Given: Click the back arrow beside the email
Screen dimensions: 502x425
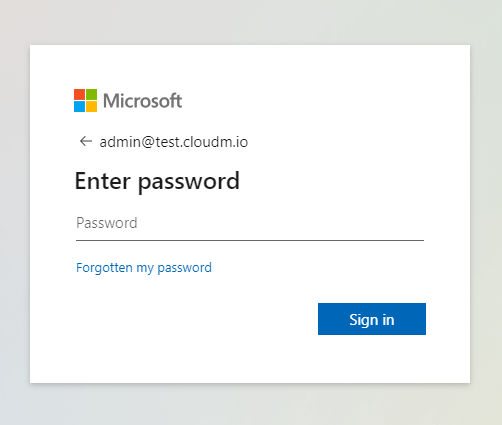Looking at the screenshot, I should pos(86,141).
